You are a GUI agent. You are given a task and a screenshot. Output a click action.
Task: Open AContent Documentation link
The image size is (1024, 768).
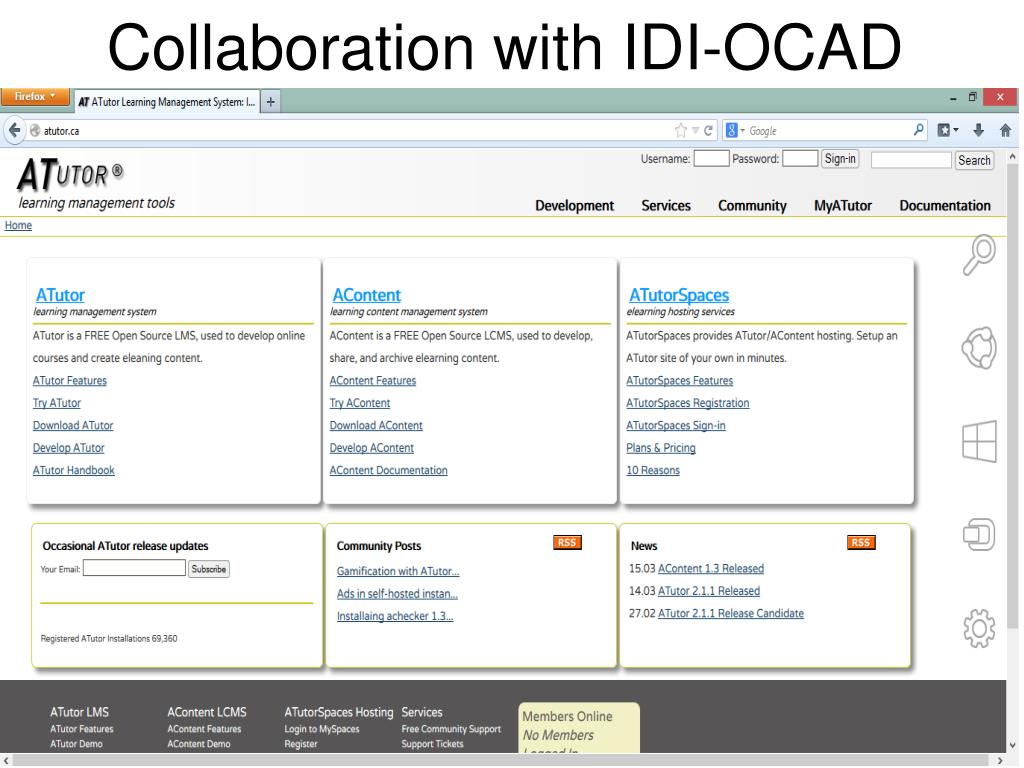coord(389,470)
